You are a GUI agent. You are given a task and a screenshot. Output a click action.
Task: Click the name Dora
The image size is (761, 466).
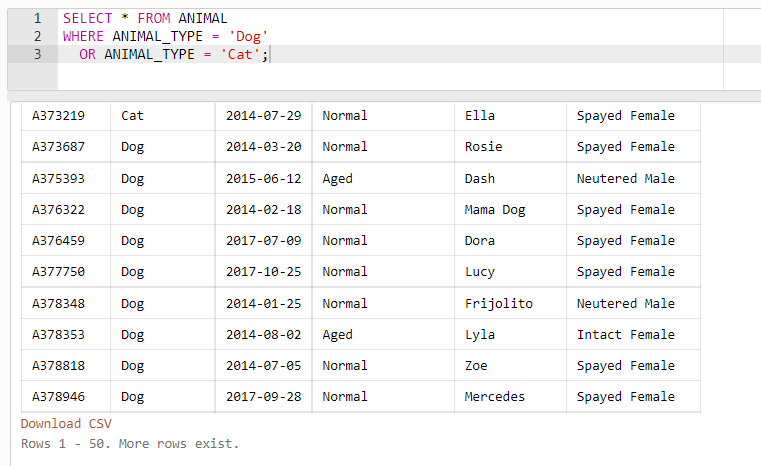point(480,241)
